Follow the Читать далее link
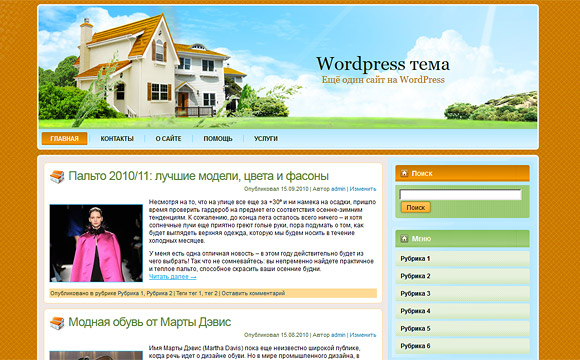Viewport: 580px width, 360px height. 172,277
